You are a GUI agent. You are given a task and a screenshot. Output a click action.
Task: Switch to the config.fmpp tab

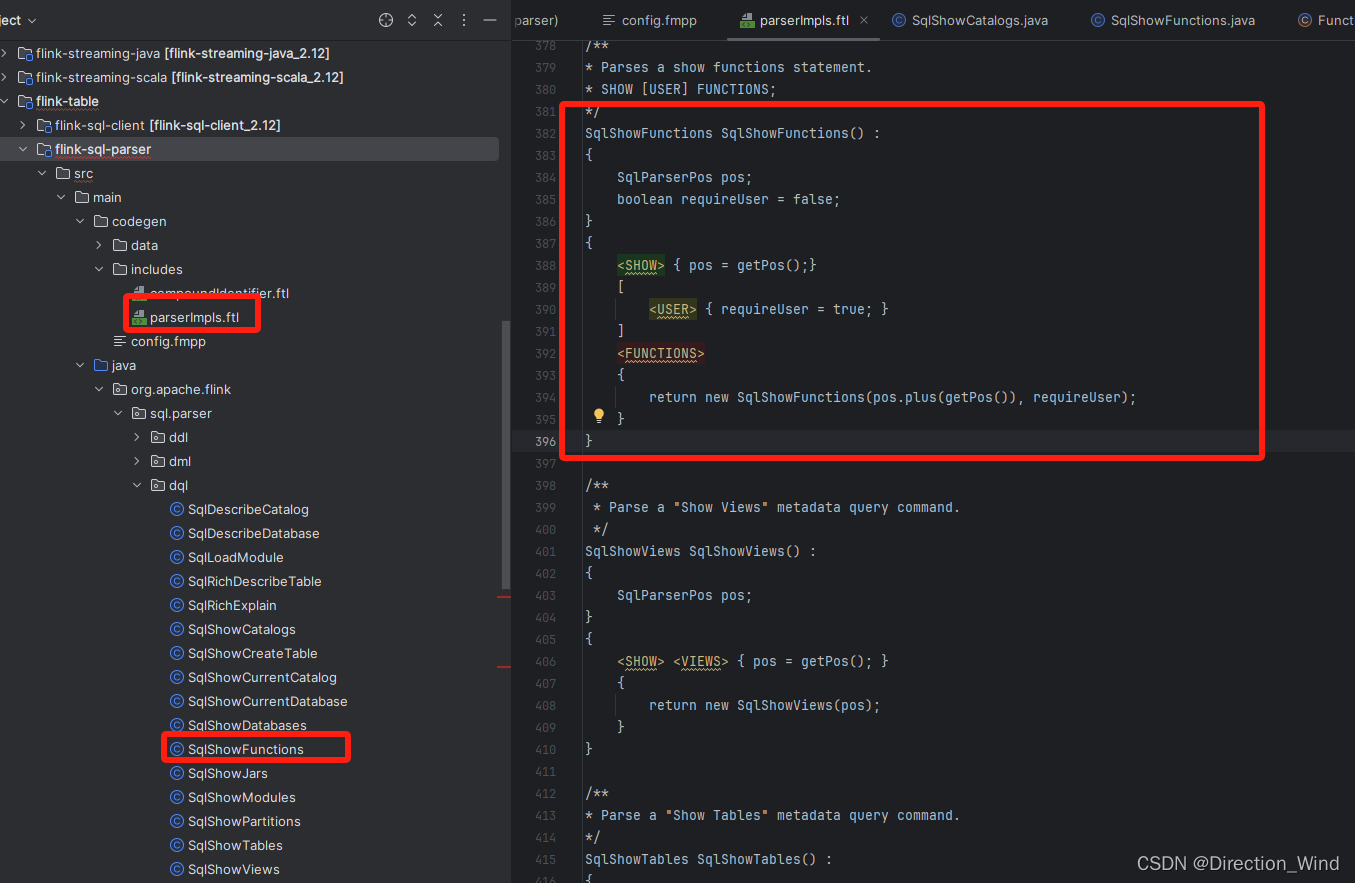pos(650,20)
